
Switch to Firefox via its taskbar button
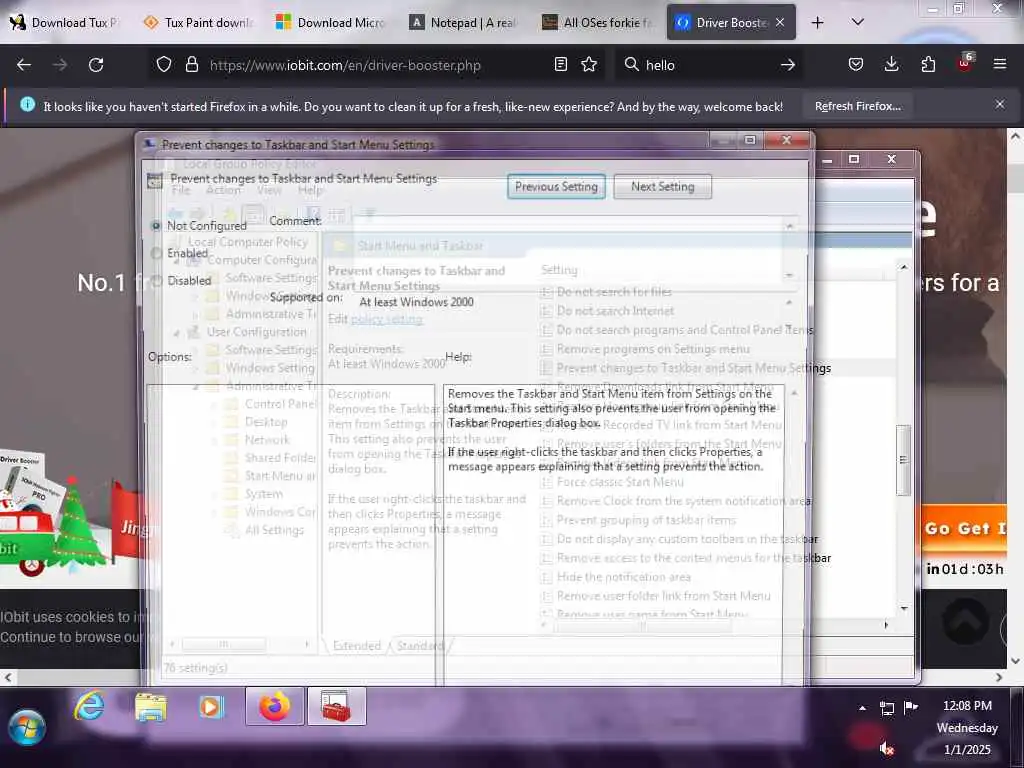click(x=274, y=706)
